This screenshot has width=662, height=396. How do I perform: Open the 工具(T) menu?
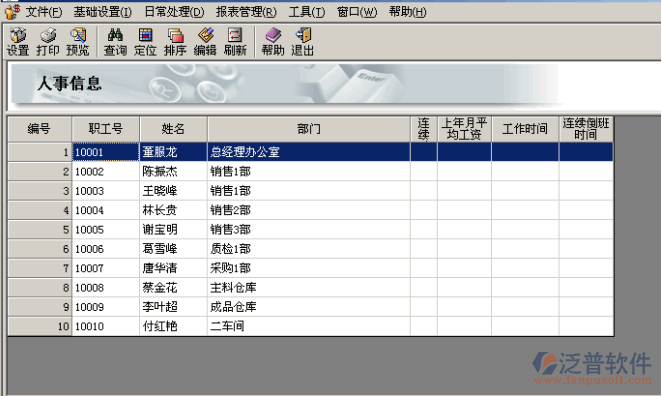click(x=307, y=12)
